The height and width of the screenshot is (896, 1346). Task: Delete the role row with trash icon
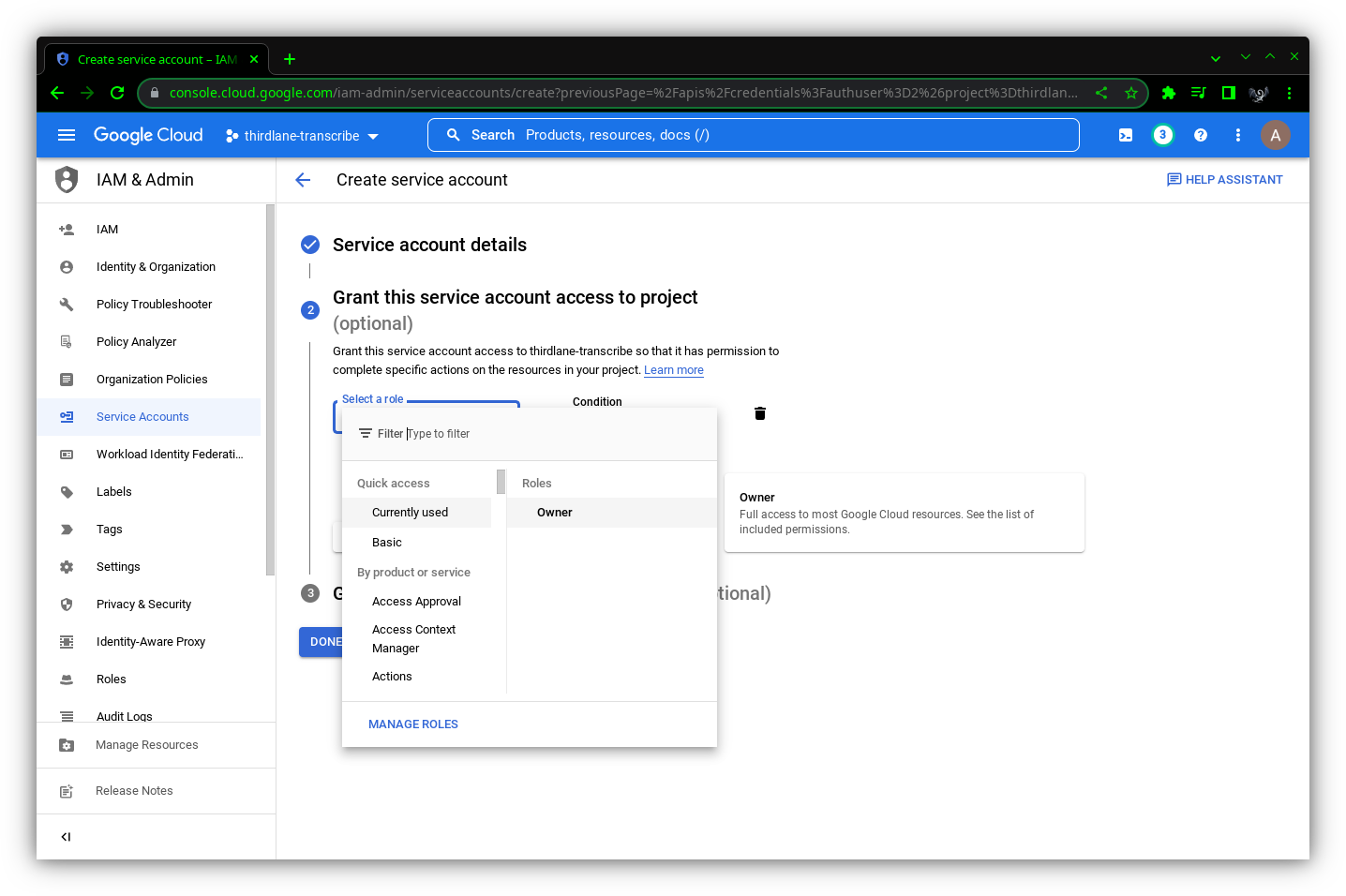(760, 413)
